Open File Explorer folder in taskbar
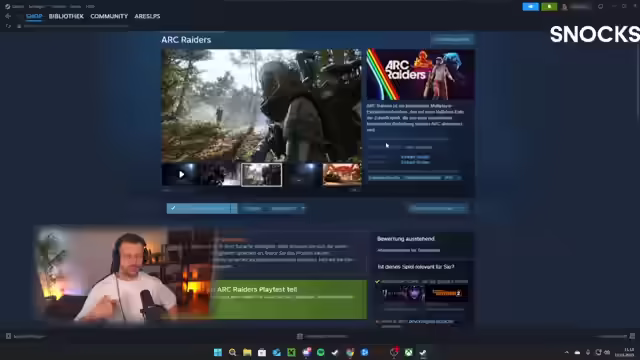 [x=247, y=352]
